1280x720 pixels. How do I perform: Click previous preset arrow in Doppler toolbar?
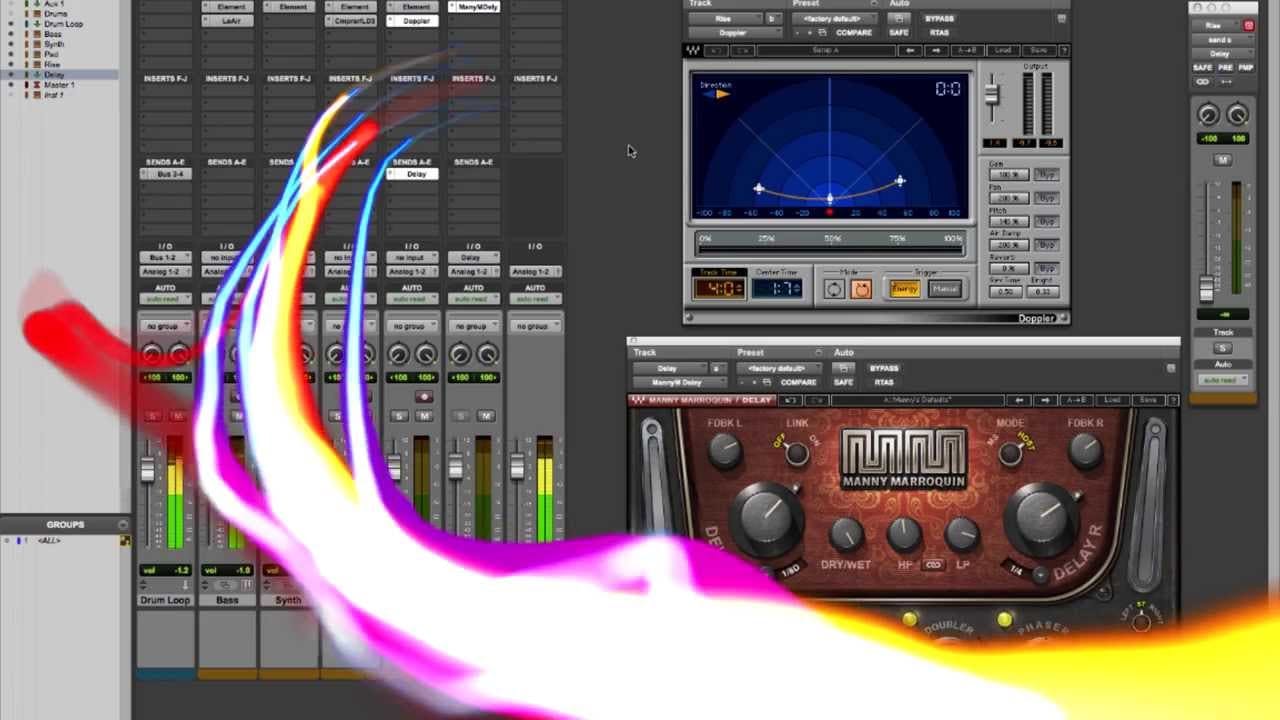909,50
